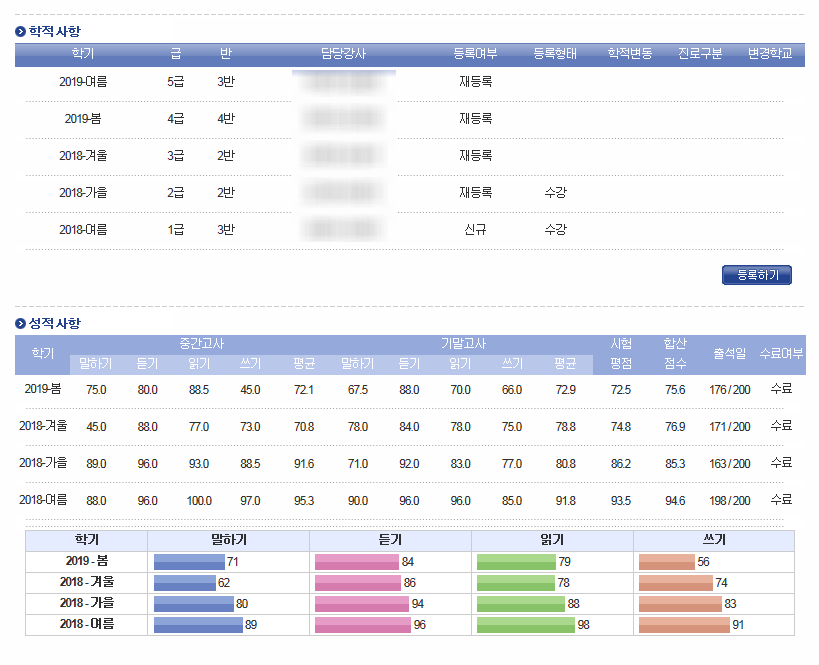Viewport: 819px width, 665px height.
Task: Click the 성적사항 section arrow icon
Action: tap(21, 323)
